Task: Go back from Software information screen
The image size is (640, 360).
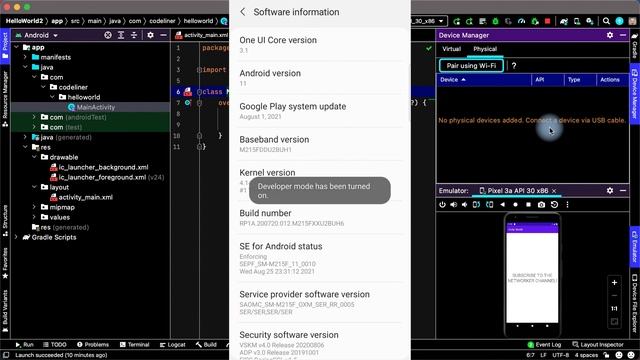Action: click(243, 12)
